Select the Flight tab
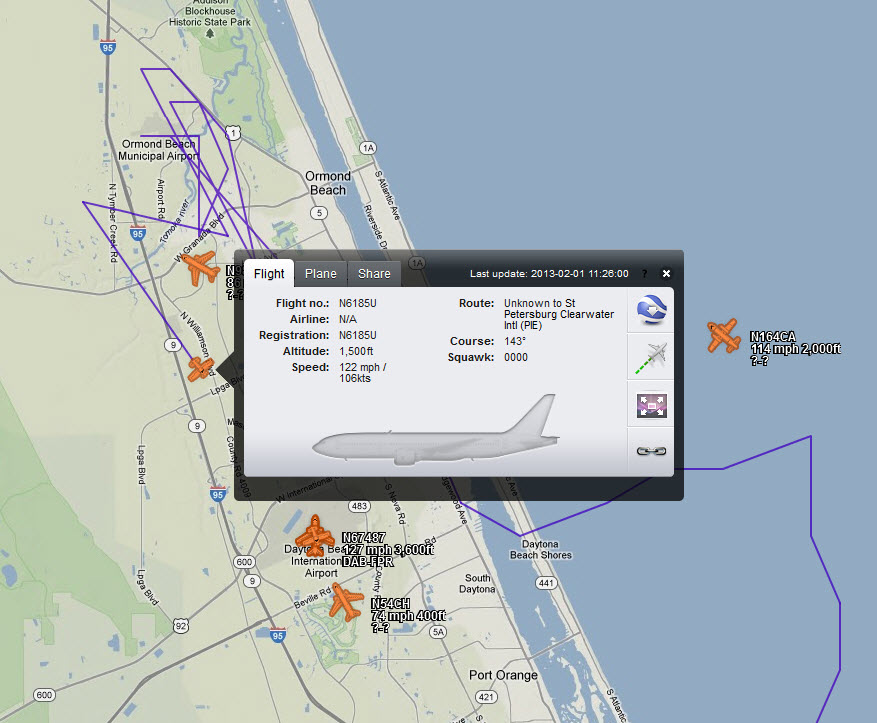The width and height of the screenshot is (877, 723). 269,274
